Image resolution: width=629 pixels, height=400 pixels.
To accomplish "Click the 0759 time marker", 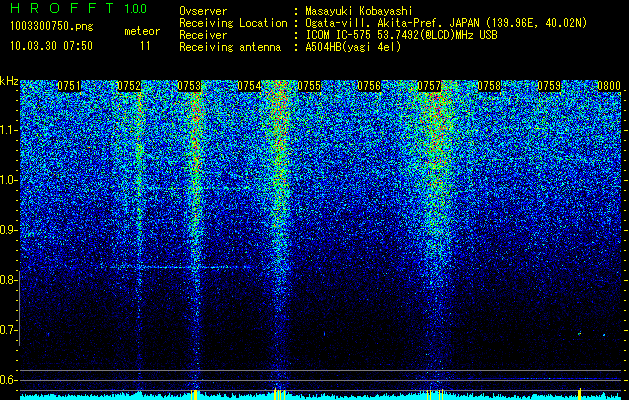I will pyautogui.click(x=549, y=86).
